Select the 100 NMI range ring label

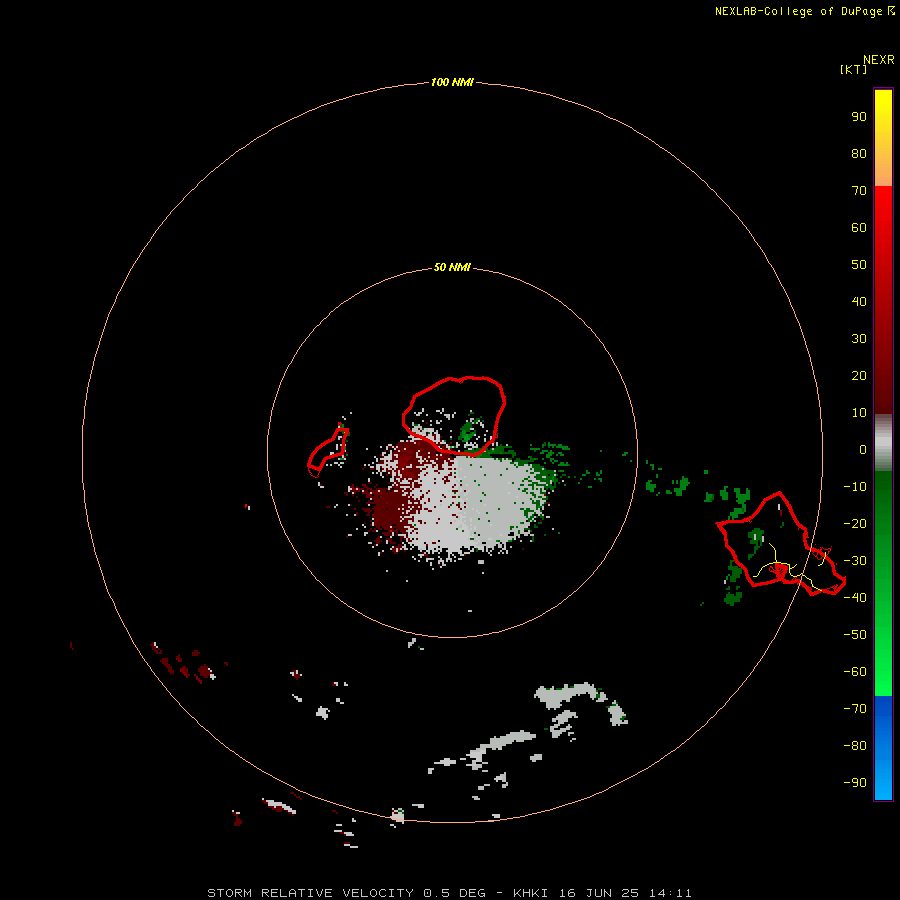click(x=452, y=82)
